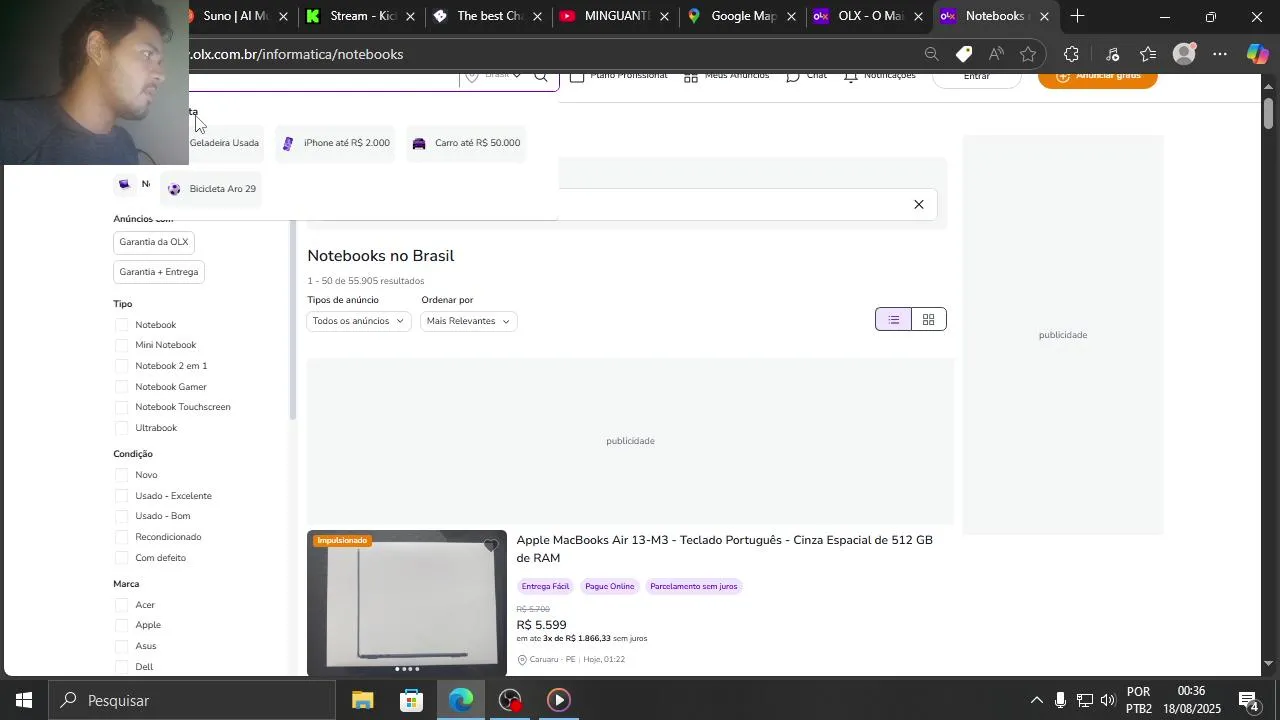Viewport: 1280px width, 720px height.
Task: Open the volume speaker tray icon
Action: [1108, 700]
